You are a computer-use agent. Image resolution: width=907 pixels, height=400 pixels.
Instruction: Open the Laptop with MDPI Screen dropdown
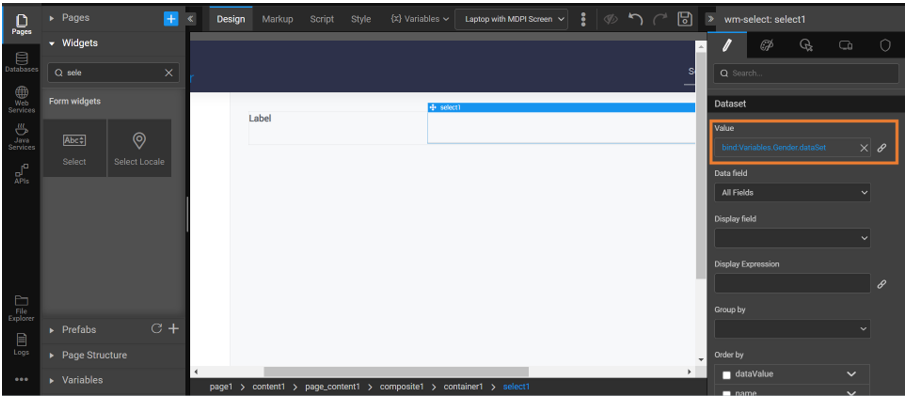tap(515, 19)
